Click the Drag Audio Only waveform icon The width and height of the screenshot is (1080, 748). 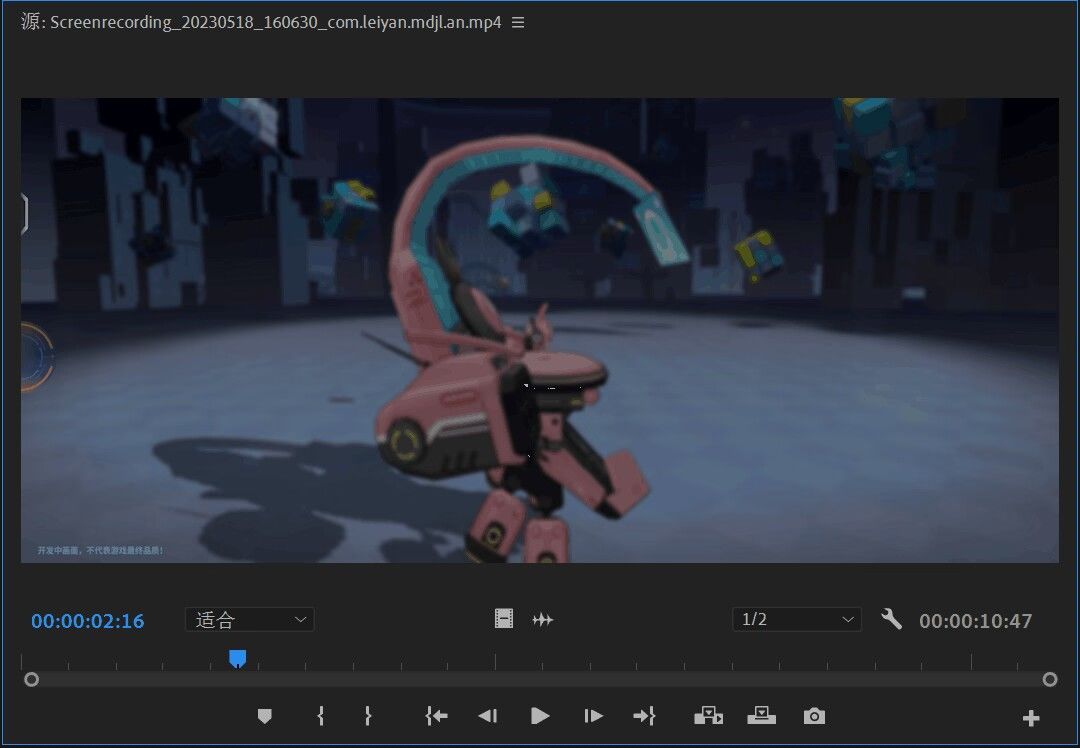tap(543, 620)
